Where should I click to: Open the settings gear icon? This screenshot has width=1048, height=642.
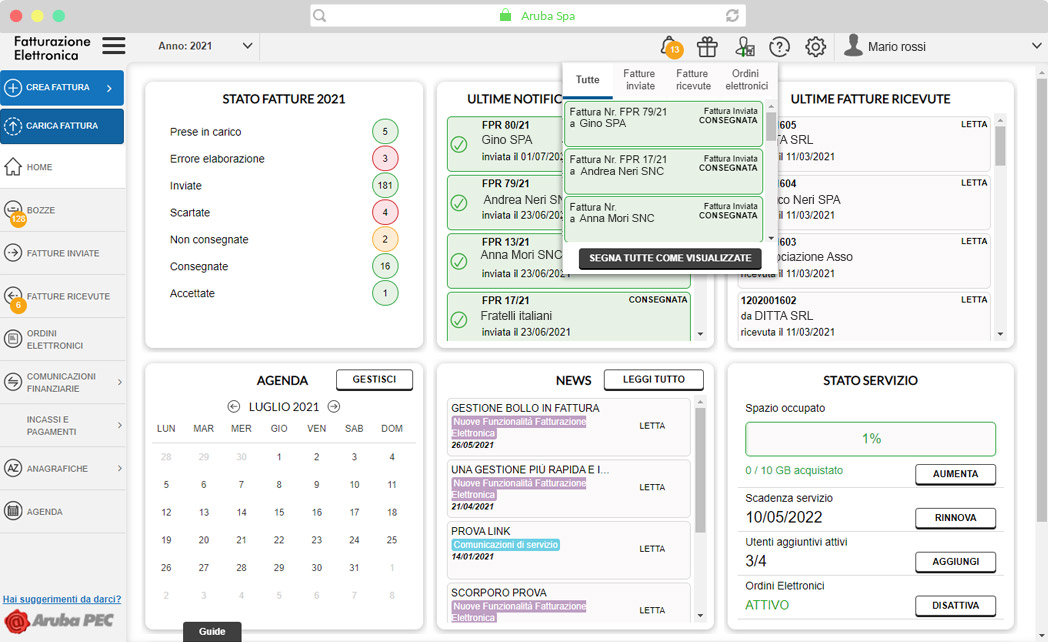pos(816,47)
